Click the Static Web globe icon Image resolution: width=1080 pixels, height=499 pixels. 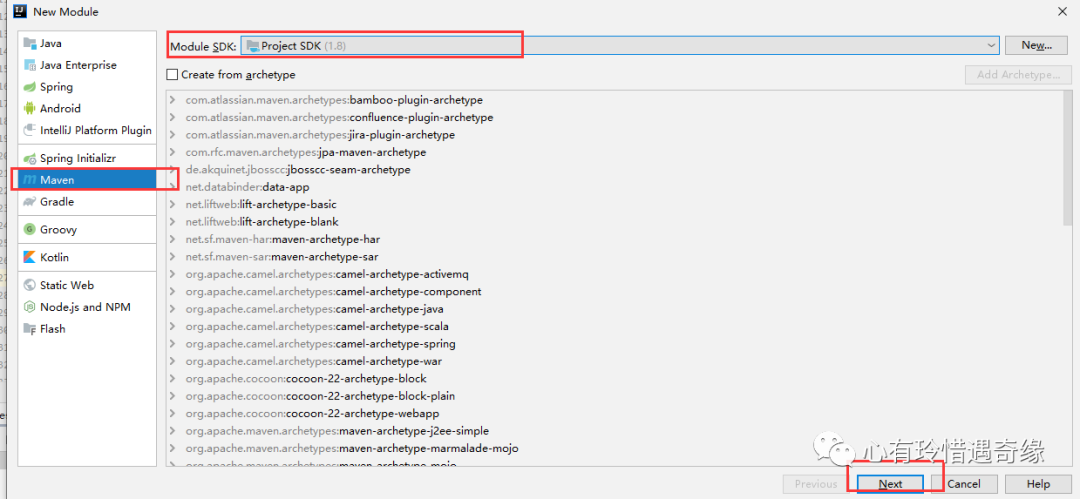click(x=30, y=285)
